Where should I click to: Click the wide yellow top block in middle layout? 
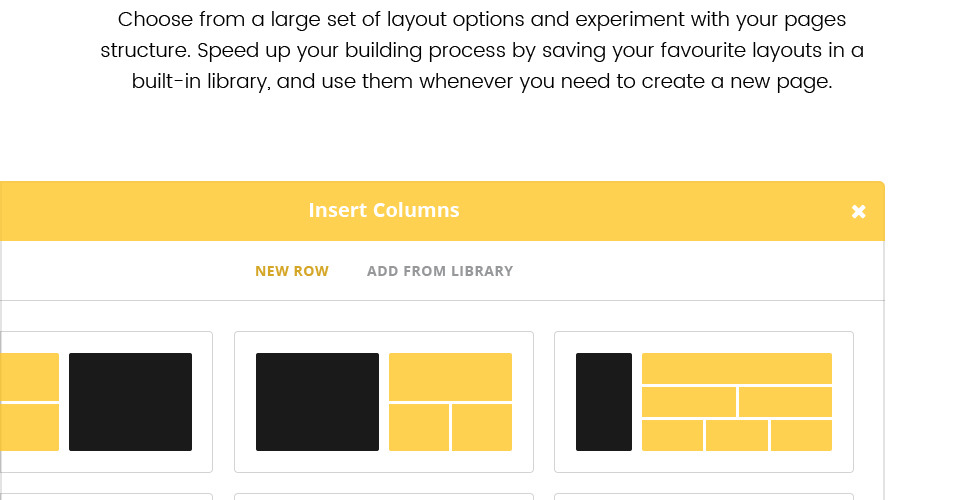450,377
